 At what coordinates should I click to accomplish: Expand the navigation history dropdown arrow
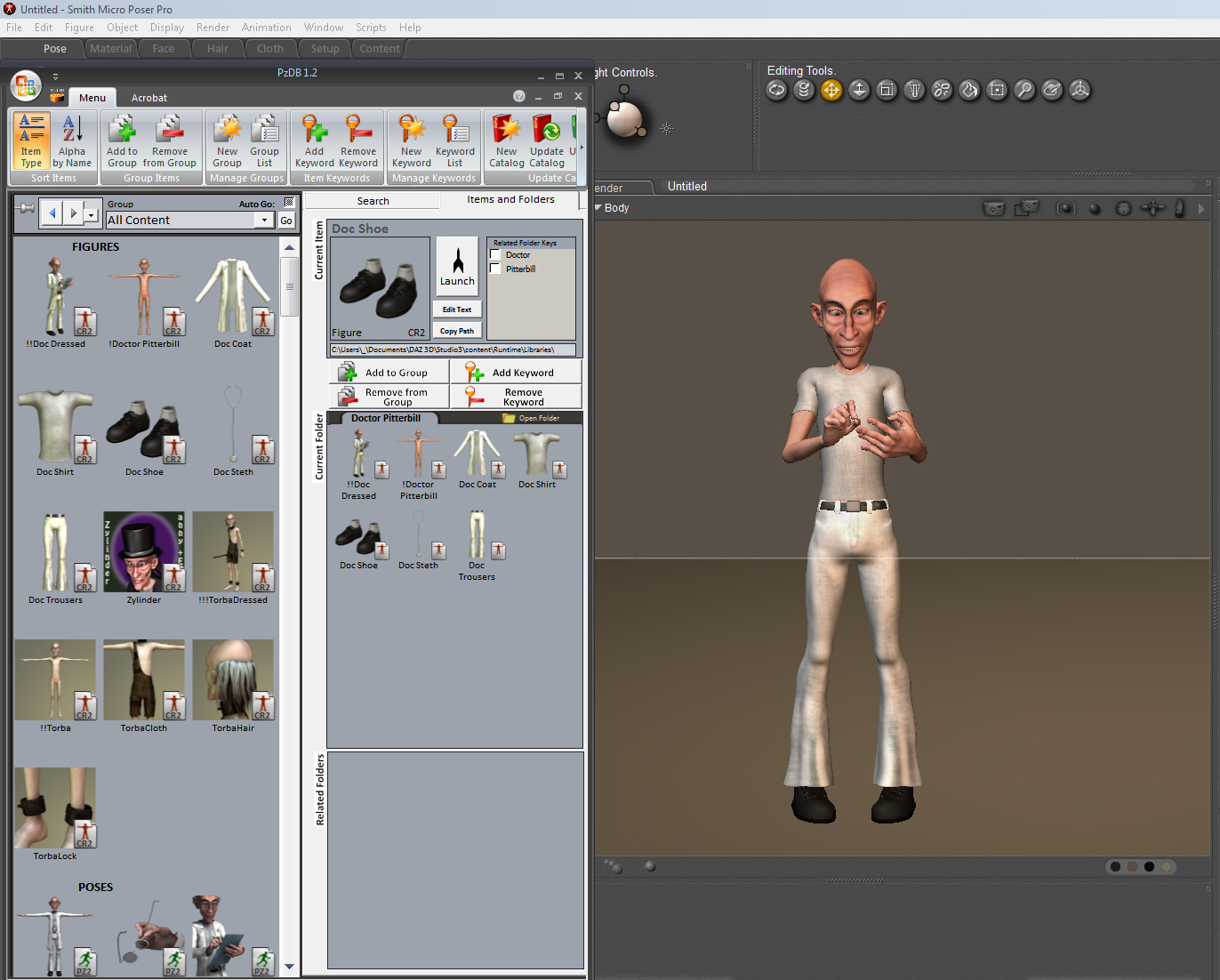click(x=91, y=214)
